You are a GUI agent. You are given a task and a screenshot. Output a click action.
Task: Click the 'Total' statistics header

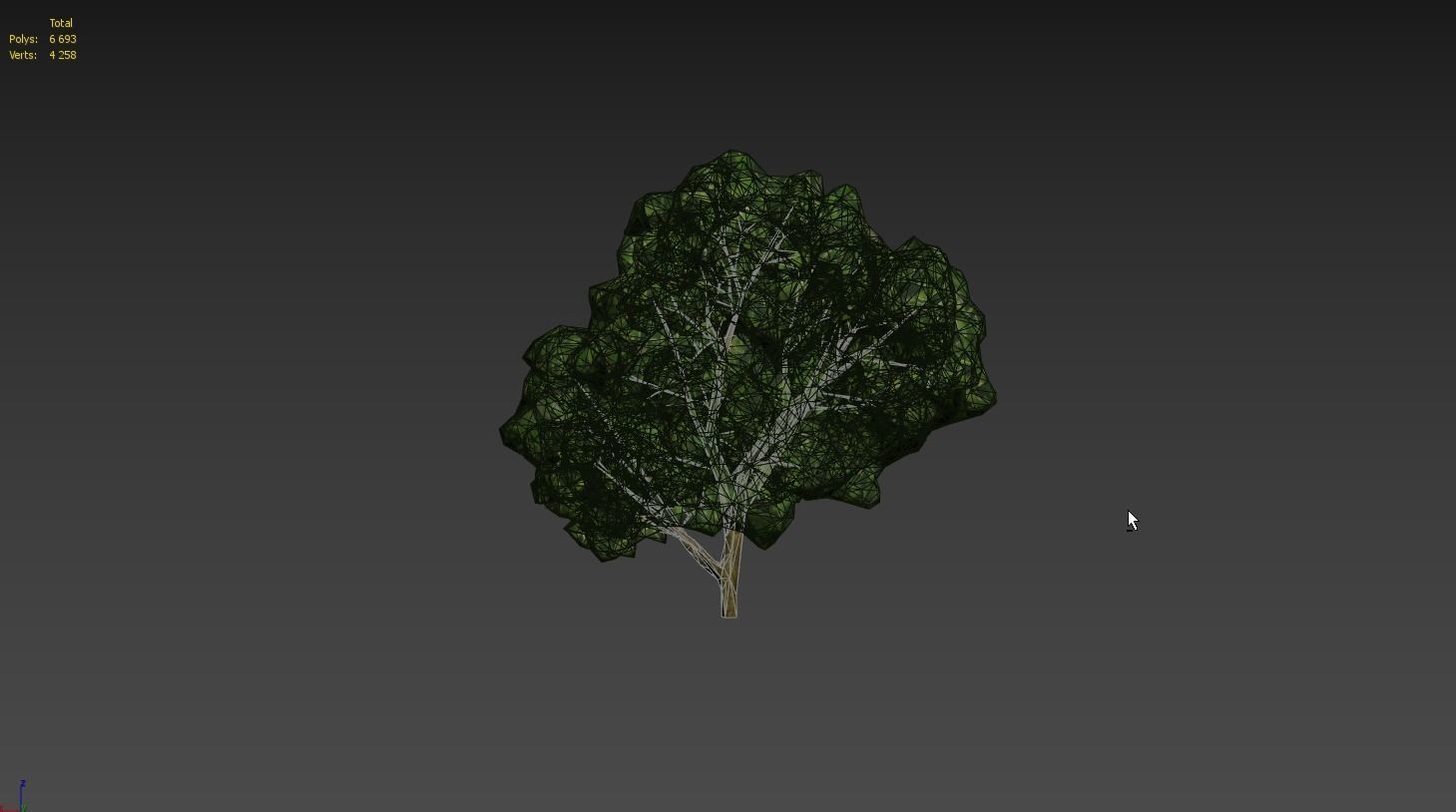coord(61,23)
